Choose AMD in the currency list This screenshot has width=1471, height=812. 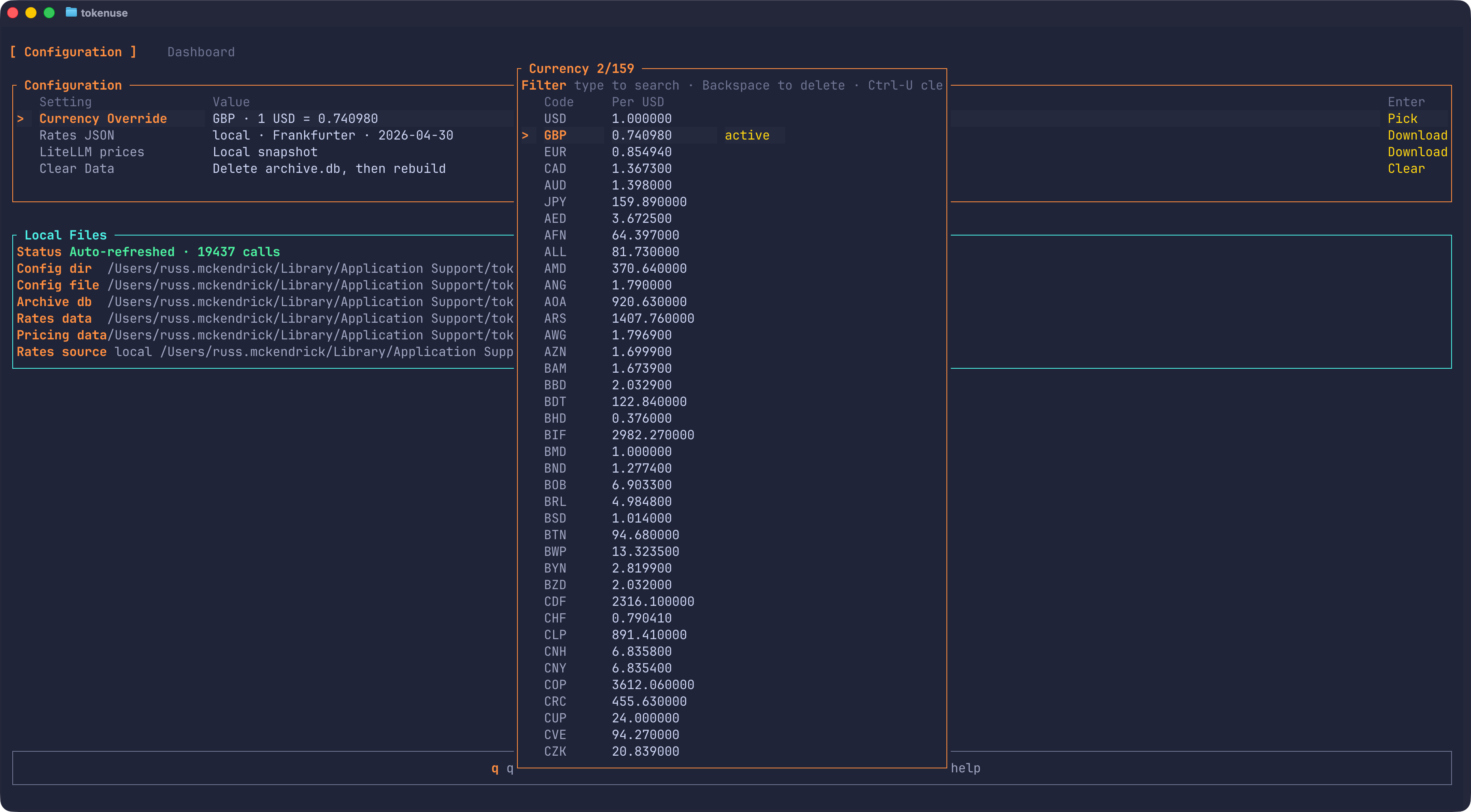click(x=732, y=268)
